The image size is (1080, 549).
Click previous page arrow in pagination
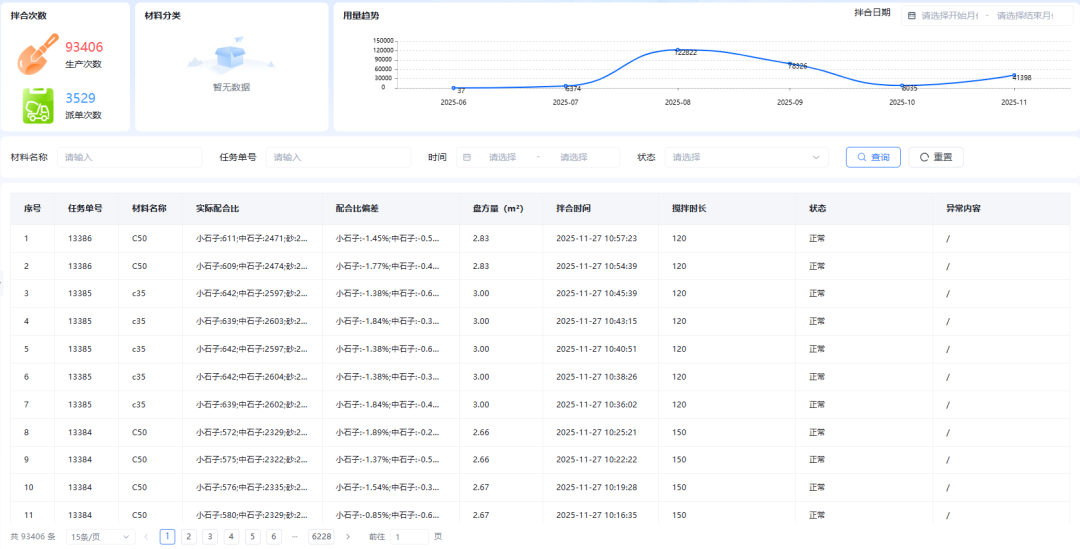(x=146, y=537)
